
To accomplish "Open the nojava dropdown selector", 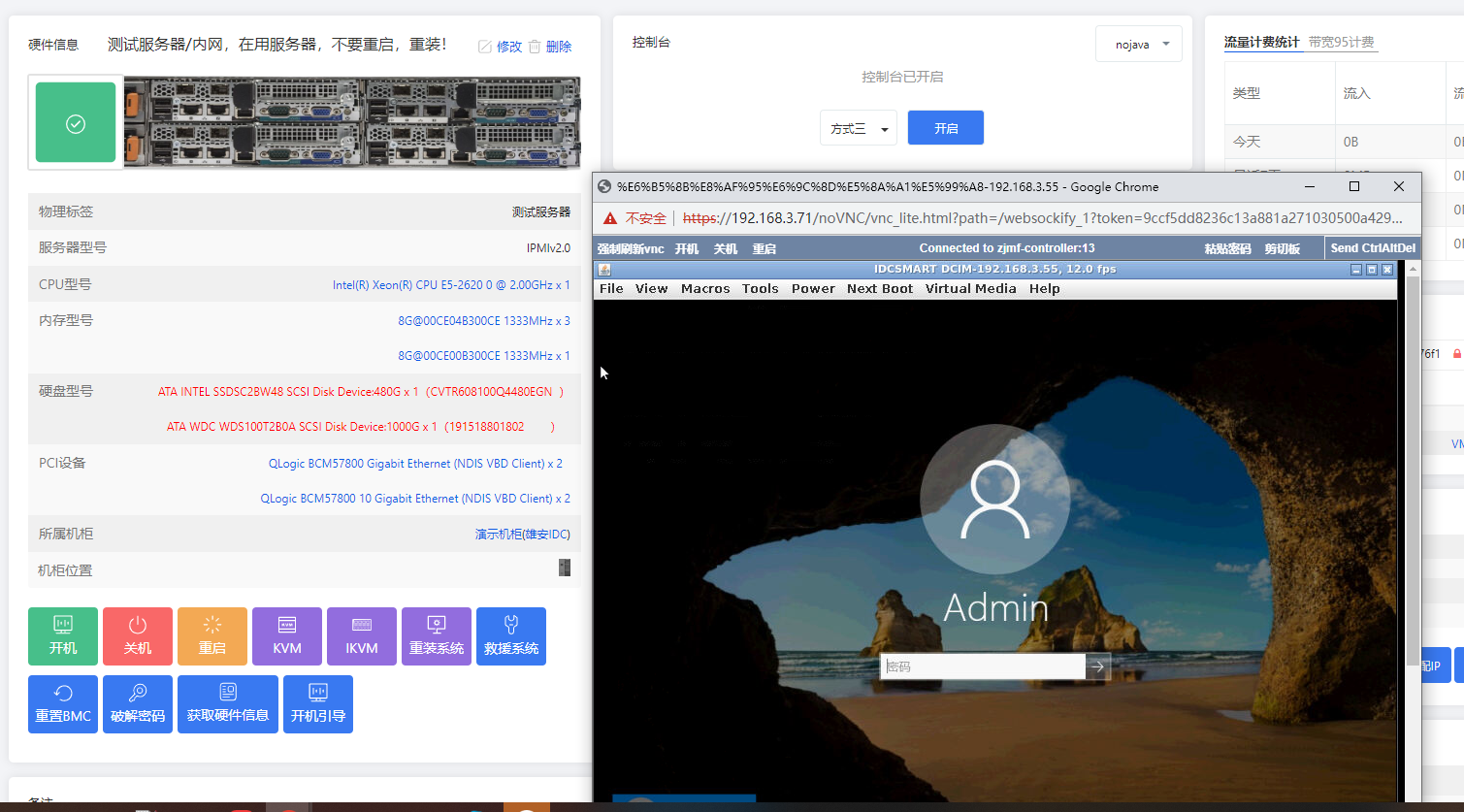I will pos(1138,43).
